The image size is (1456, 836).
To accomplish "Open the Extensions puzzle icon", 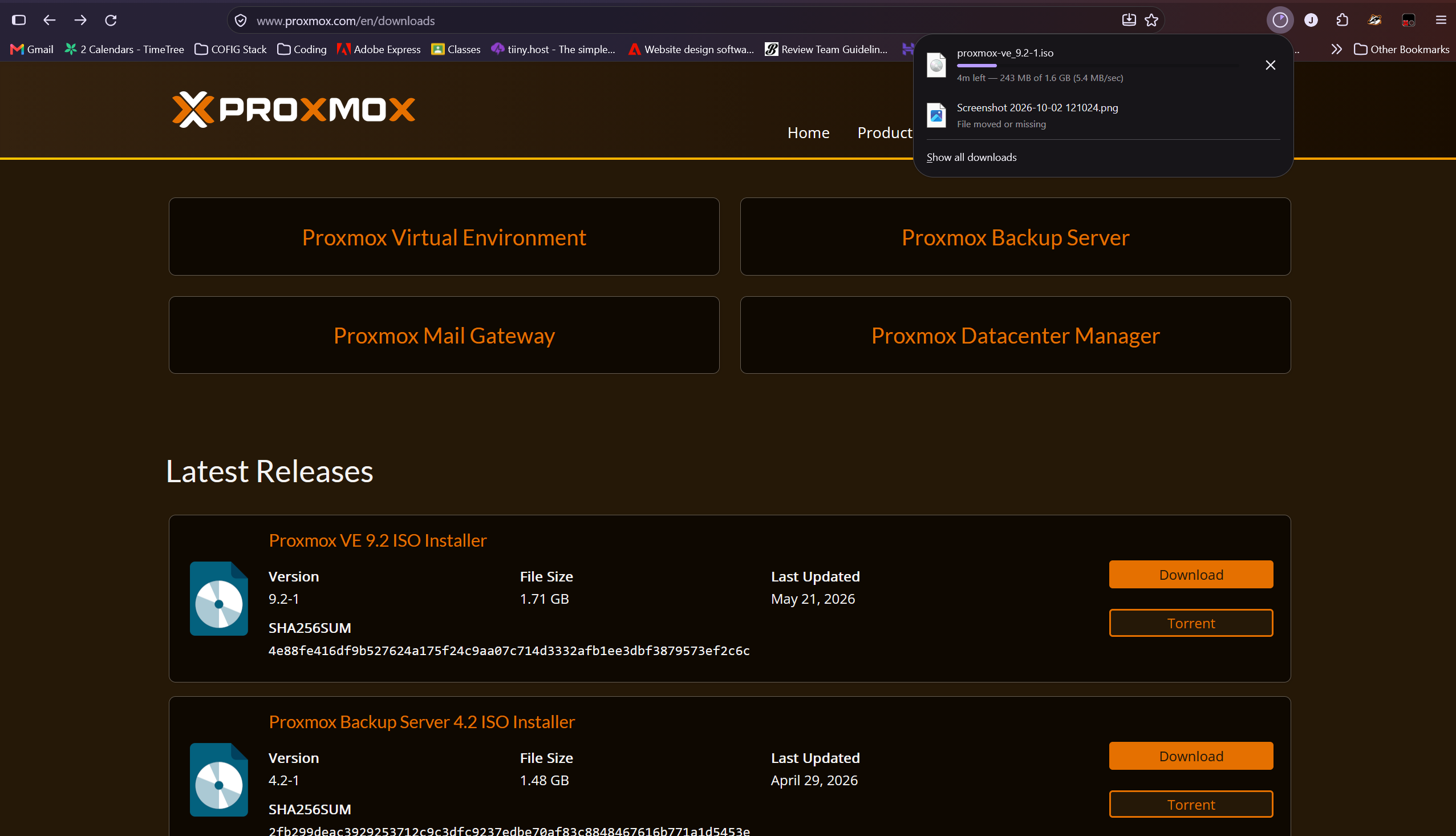I will click(x=1343, y=20).
